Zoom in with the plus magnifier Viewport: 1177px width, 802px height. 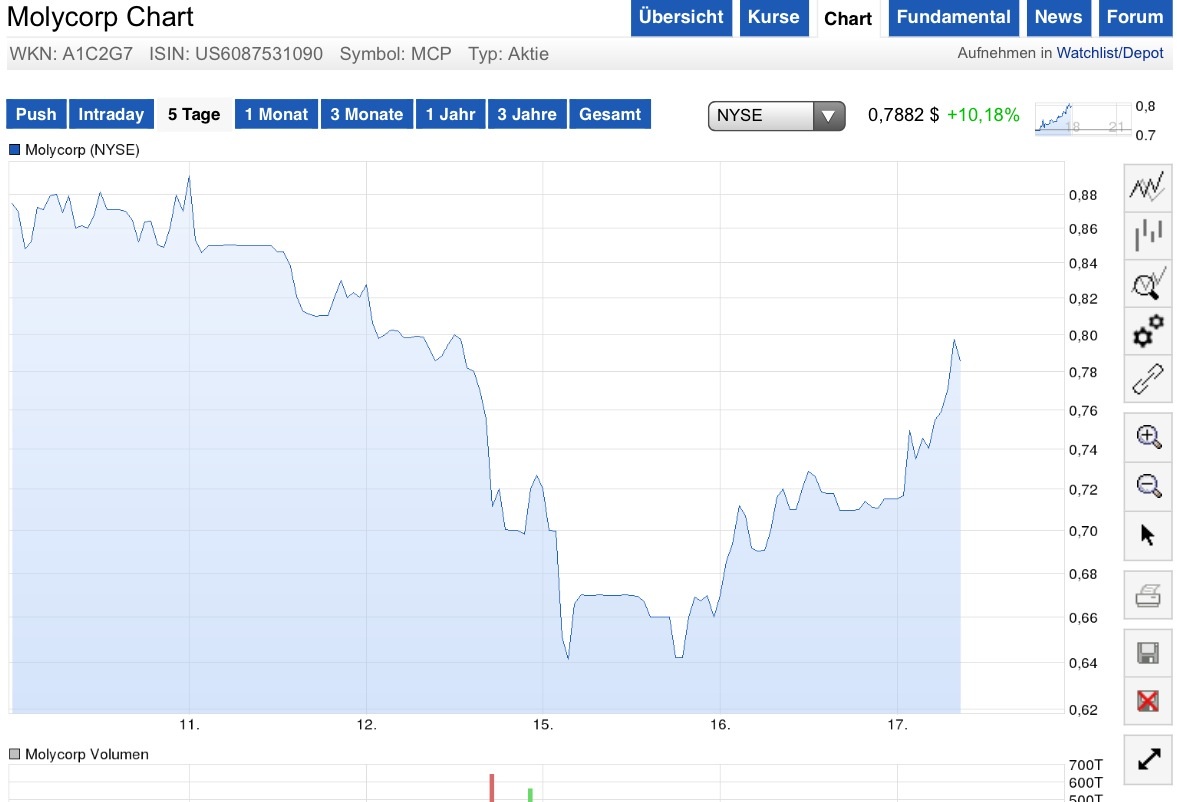pyautogui.click(x=1148, y=436)
